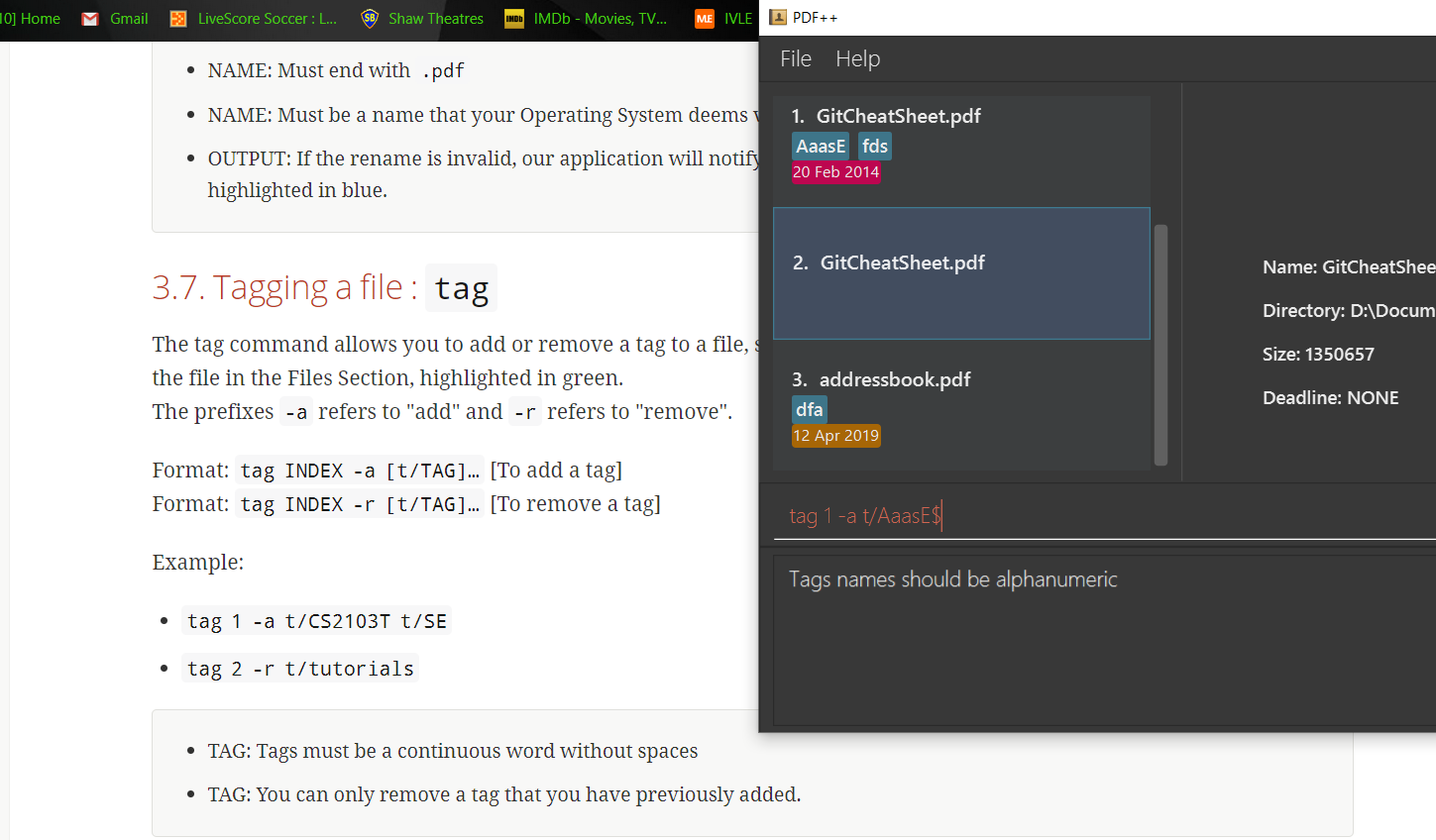1436x840 pixels.
Task: Click the PDF++ window title icon
Action: [x=778, y=17]
